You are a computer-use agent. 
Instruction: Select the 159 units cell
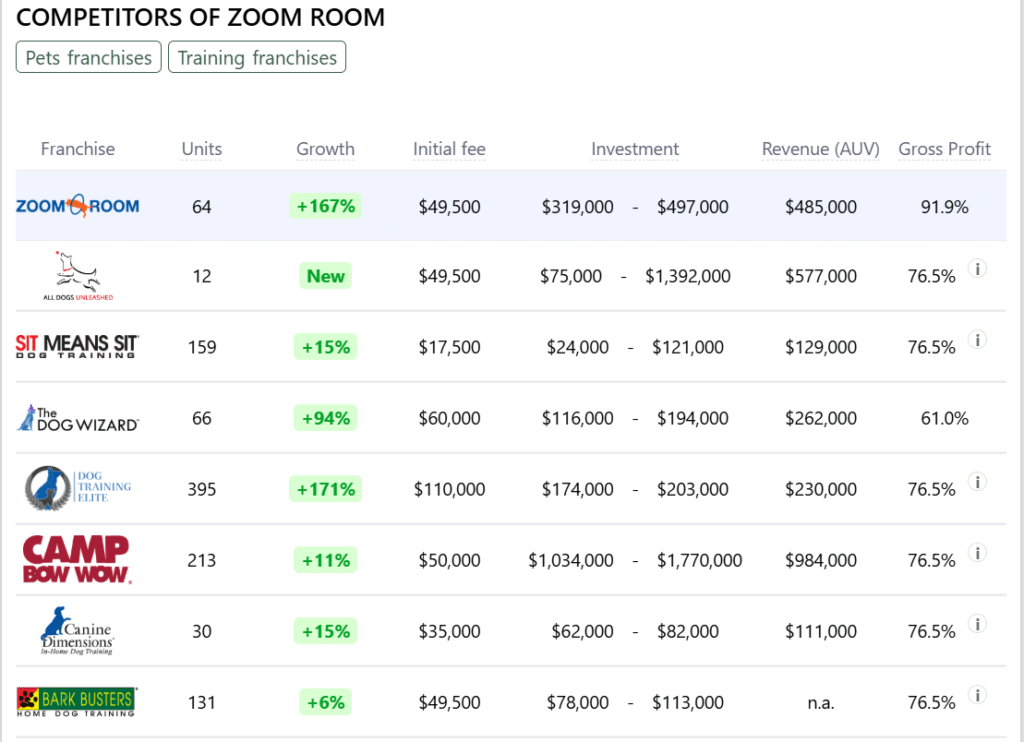coord(202,347)
